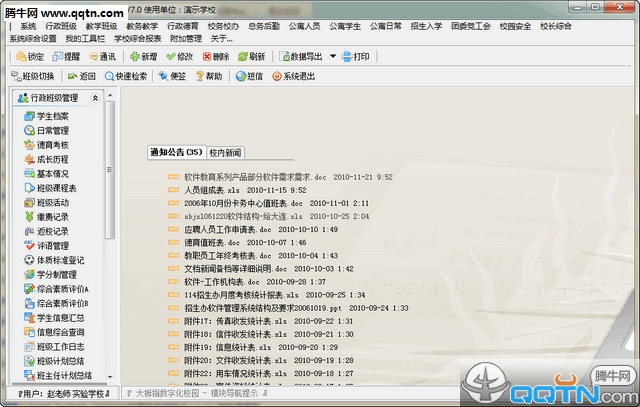640x407 pixels.
Task: Click the 提醒 (reminder) toolbar icon
Action: pyautogui.click(x=66, y=57)
